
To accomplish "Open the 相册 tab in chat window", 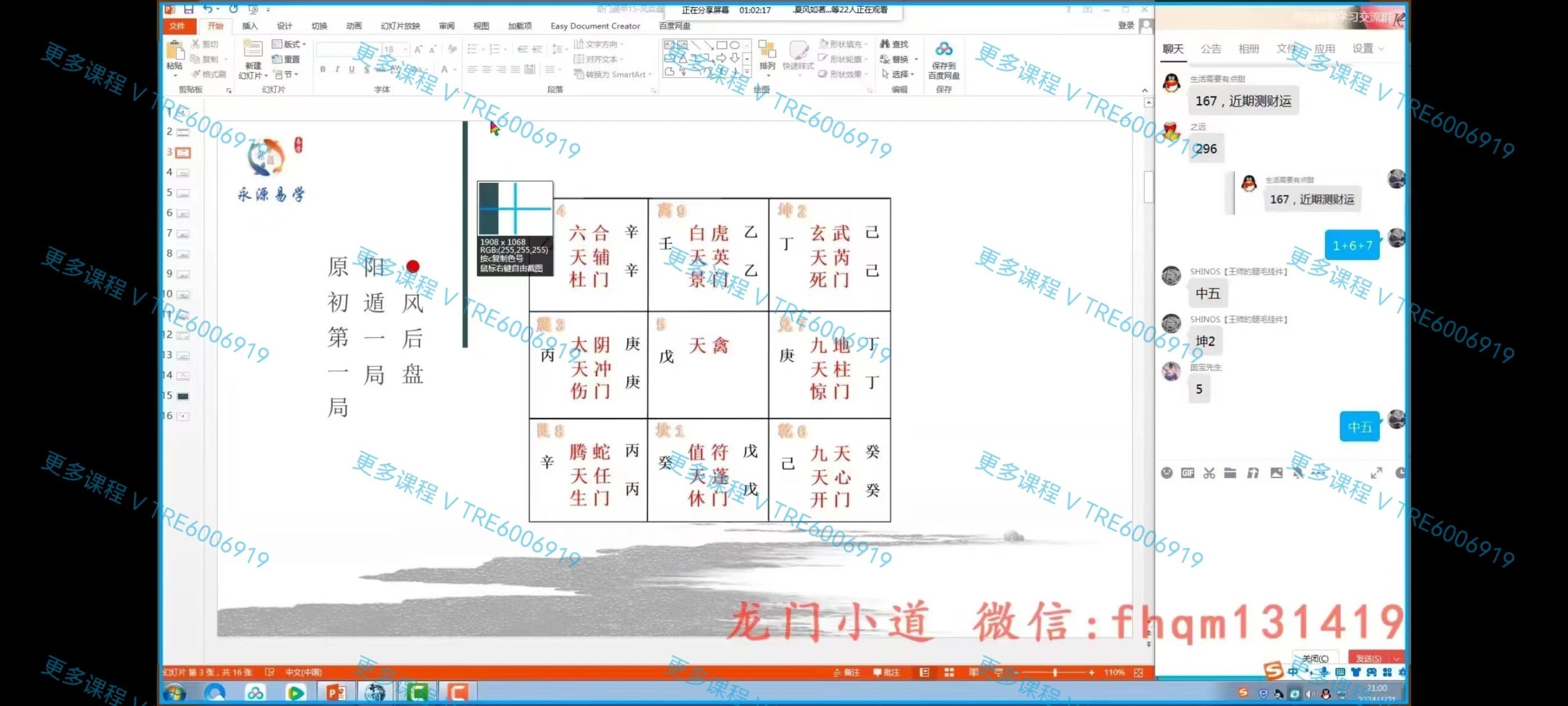I will point(1248,48).
